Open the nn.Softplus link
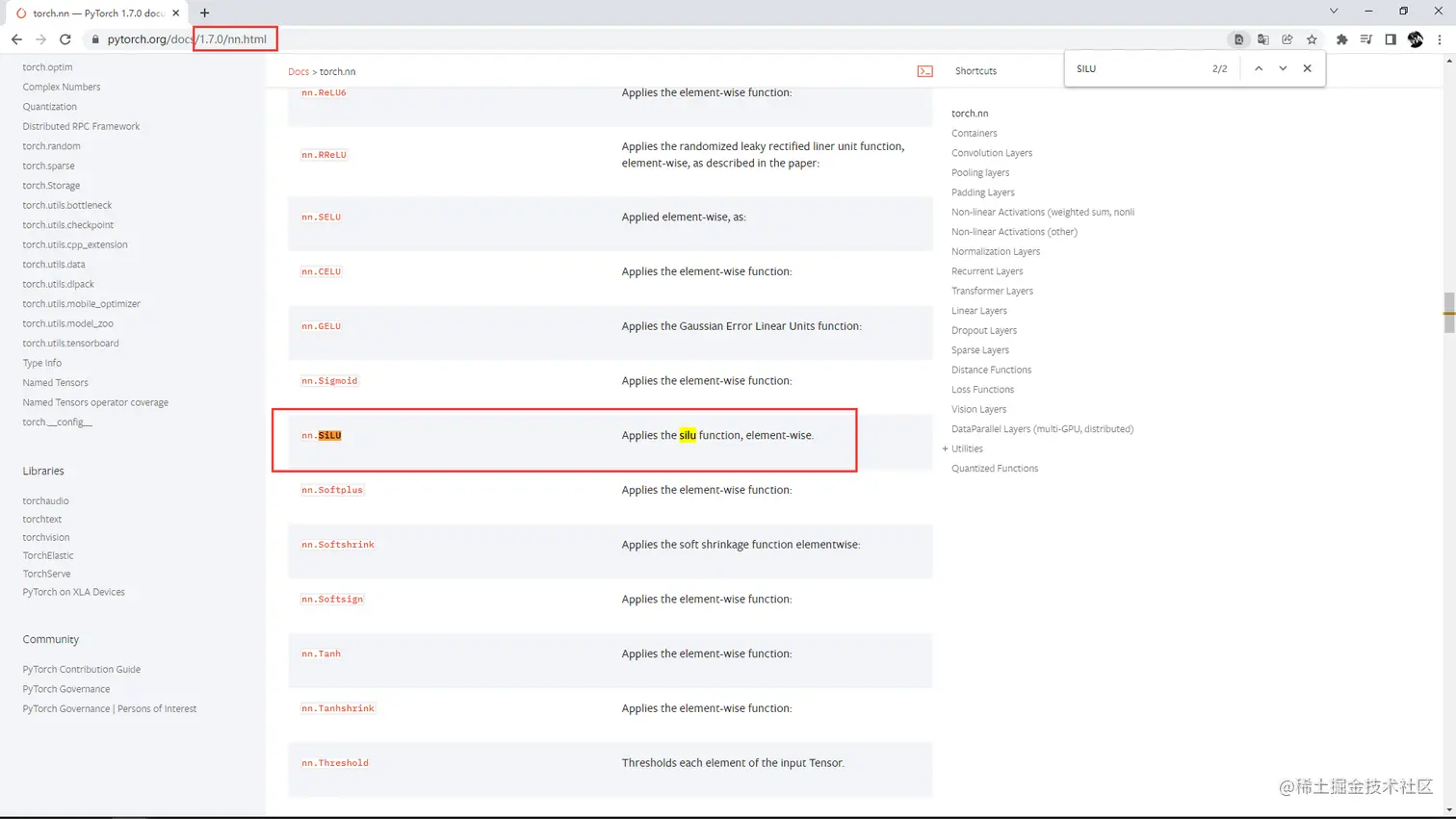This screenshot has width=1456, height=819. coord(332,490)
